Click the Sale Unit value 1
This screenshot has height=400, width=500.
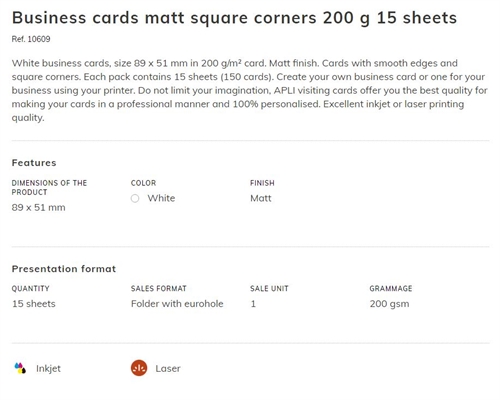click(x=253, y=304)
